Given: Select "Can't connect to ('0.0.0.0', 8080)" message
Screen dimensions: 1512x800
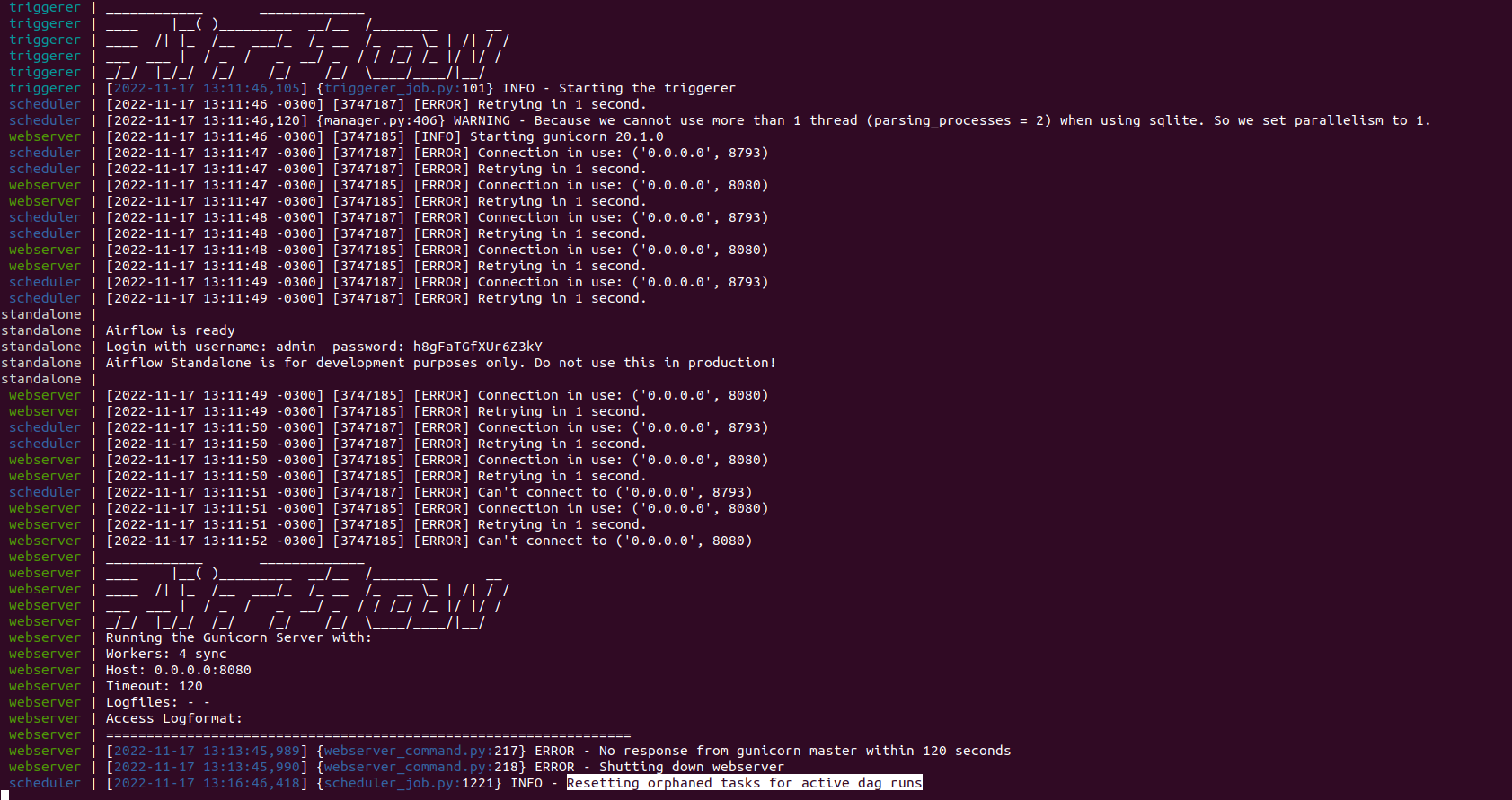Looking at the screenshot, I should 615,541.
